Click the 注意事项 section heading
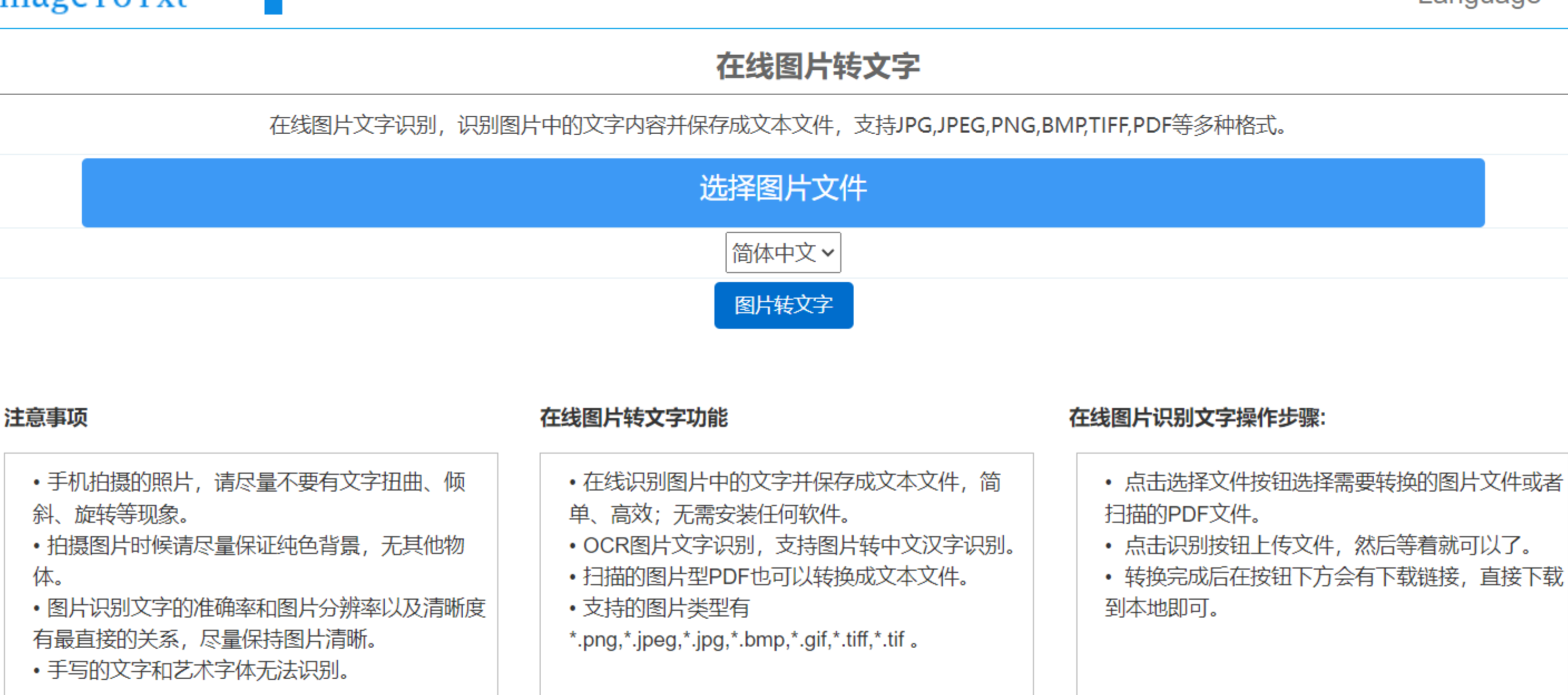1568x695 pixels. coord(46,418)
